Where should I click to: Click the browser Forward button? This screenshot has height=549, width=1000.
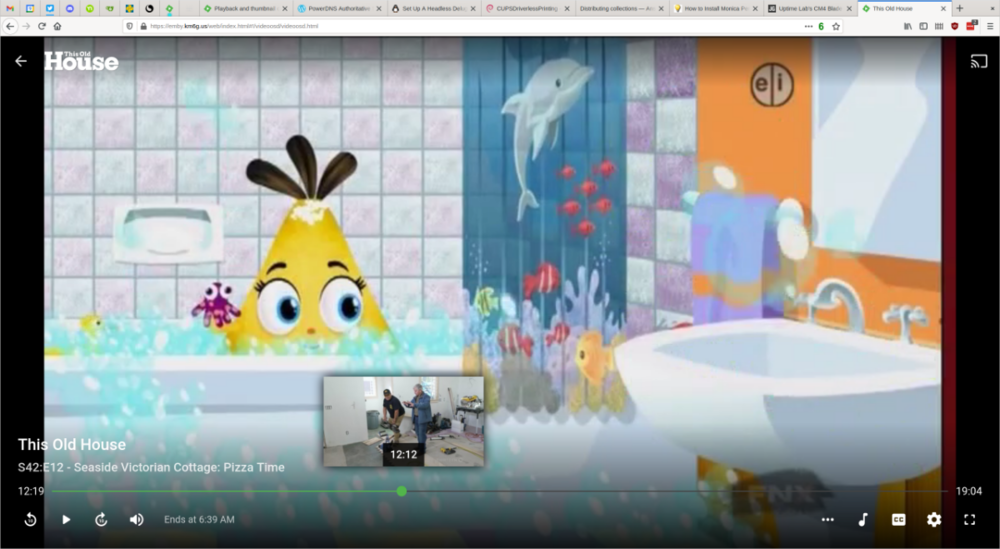tap(26, 26)
